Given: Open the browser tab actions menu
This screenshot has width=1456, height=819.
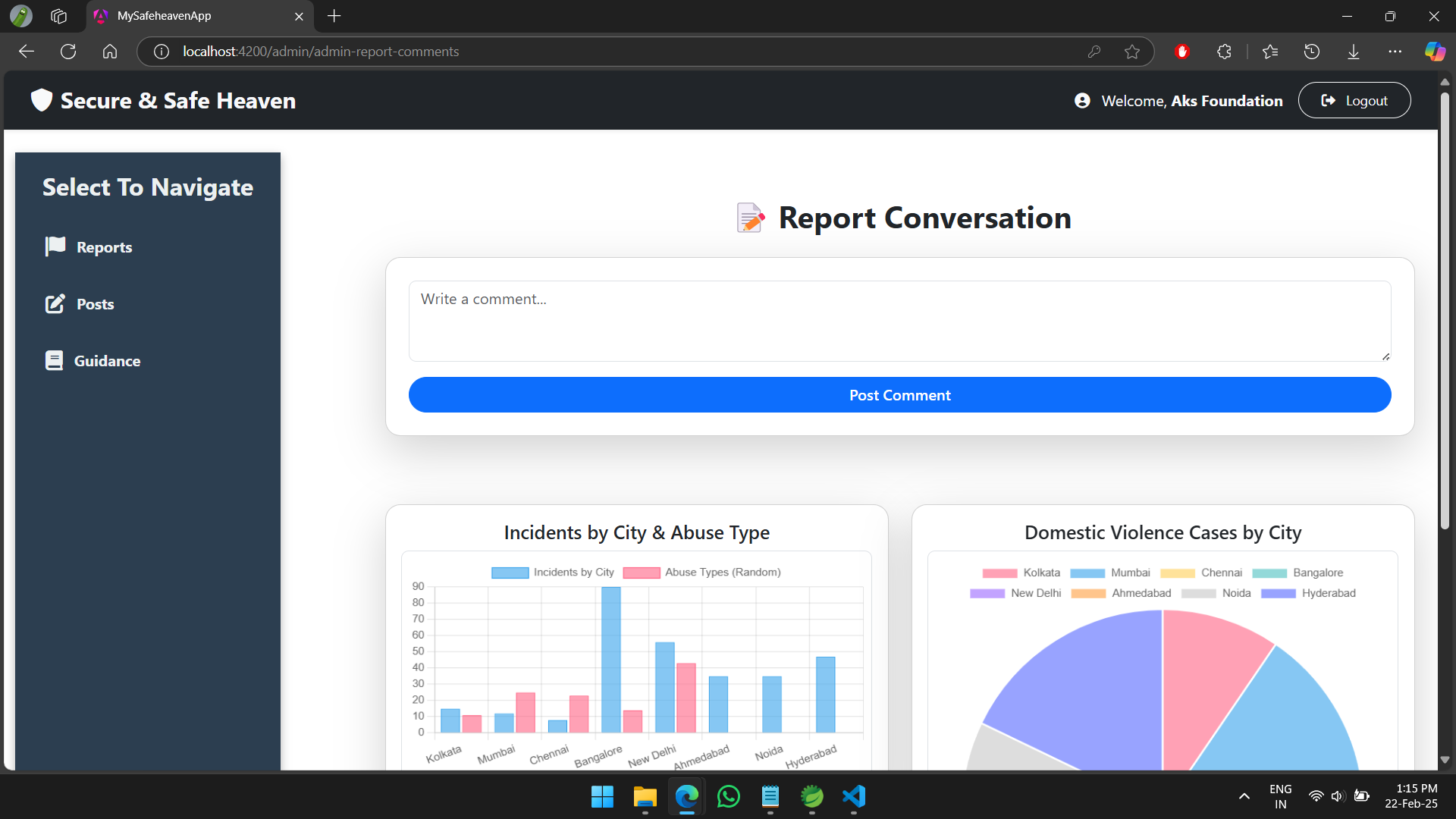Looking at the screenshot, I should (x=59, y=16).
